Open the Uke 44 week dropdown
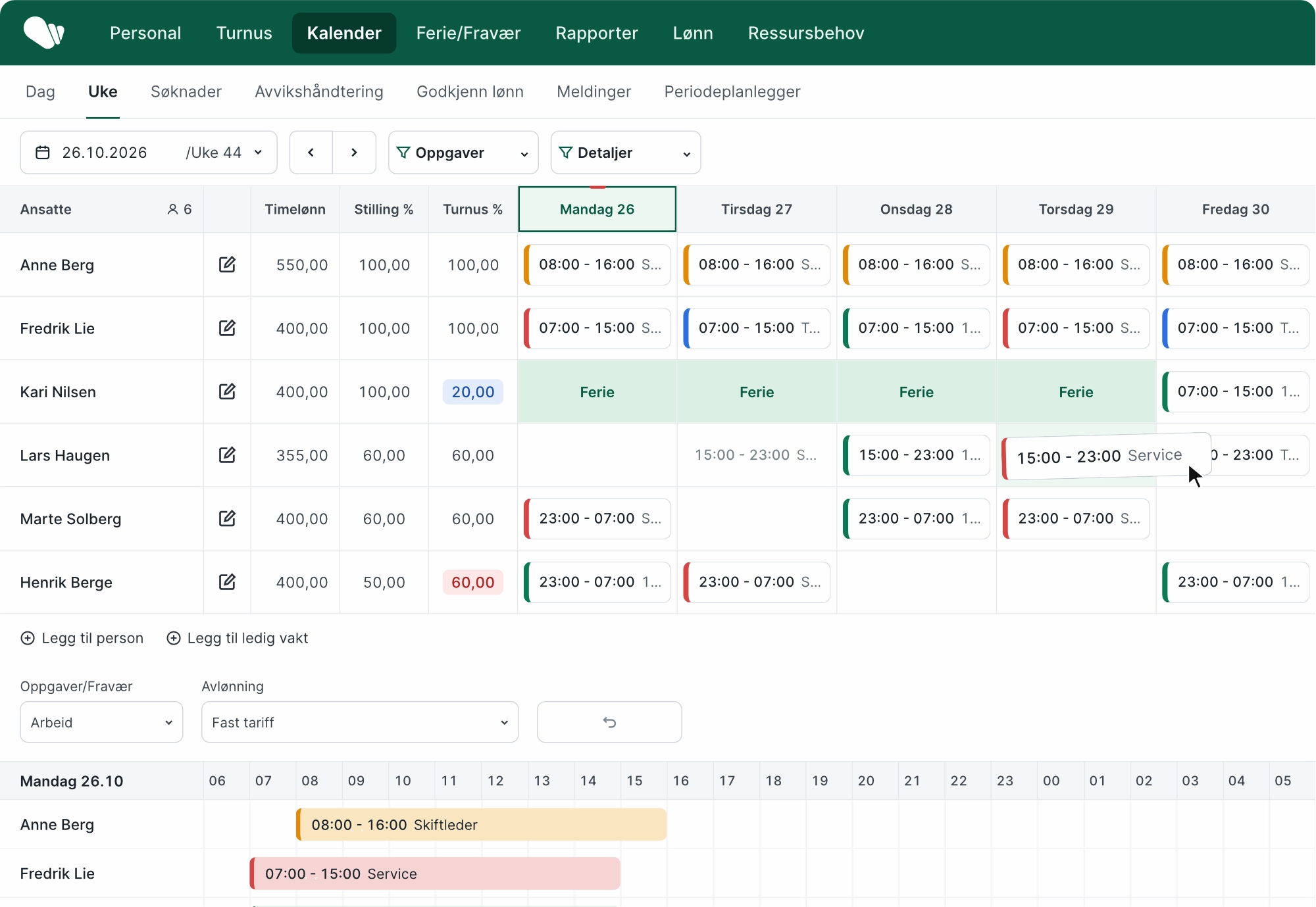Image resolution: width=1316 pixels, height=907 pixels. tap(224, 153)
